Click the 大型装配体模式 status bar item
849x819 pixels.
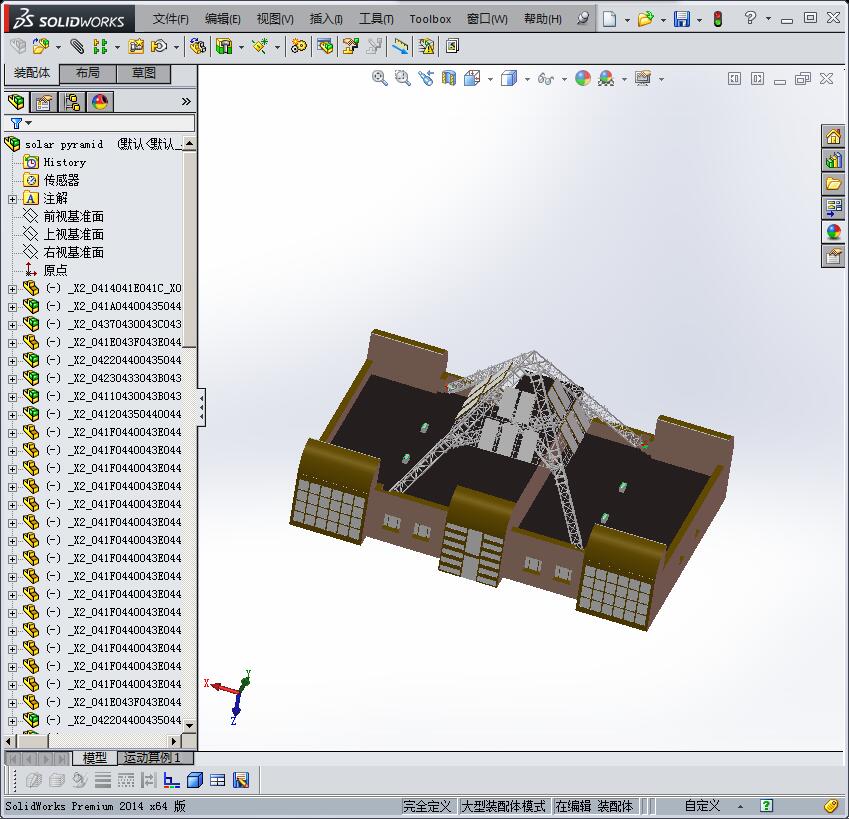click(503, 806)
